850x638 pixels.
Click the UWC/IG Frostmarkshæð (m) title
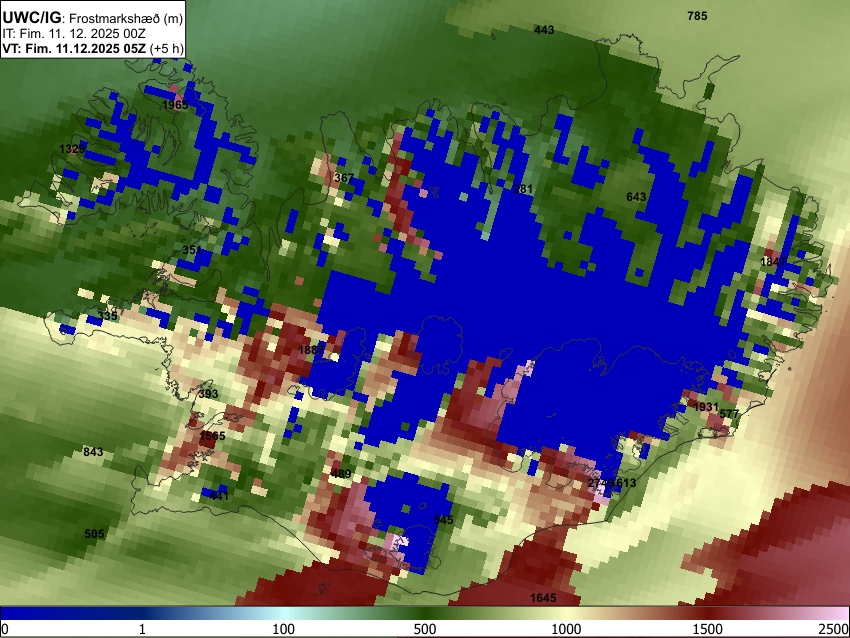pos(93,18)
